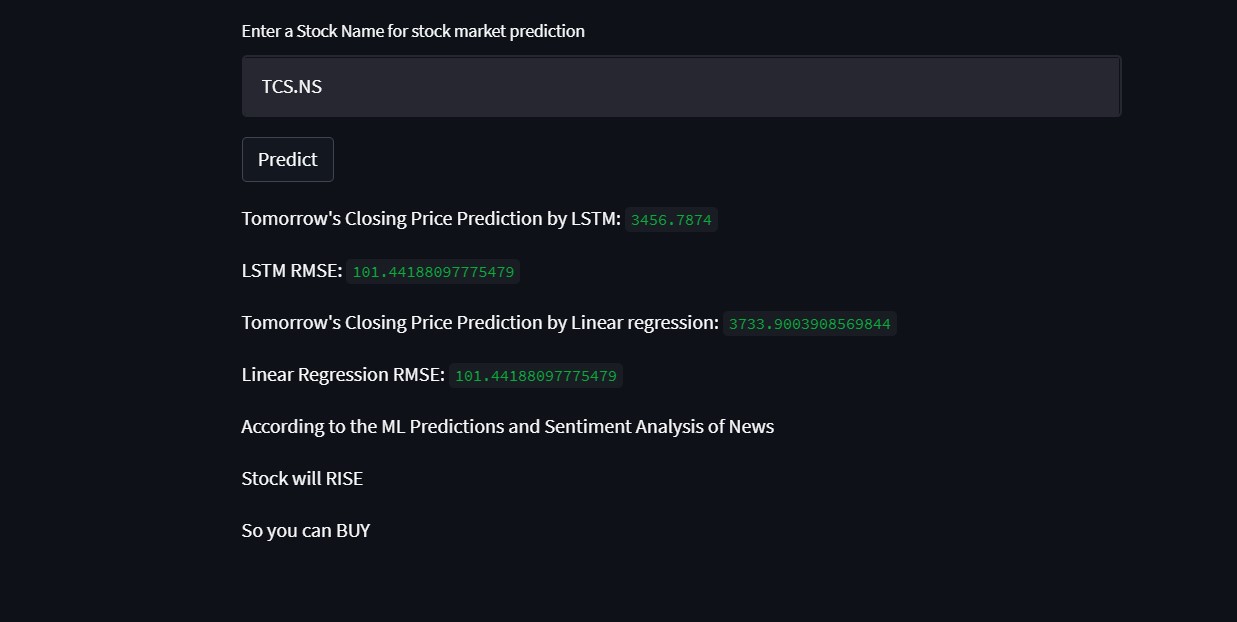1237x622 pixels.
Task: Click the ML Predictions and Sentiment Analysis heading
Action: click(x=507, y=426)
